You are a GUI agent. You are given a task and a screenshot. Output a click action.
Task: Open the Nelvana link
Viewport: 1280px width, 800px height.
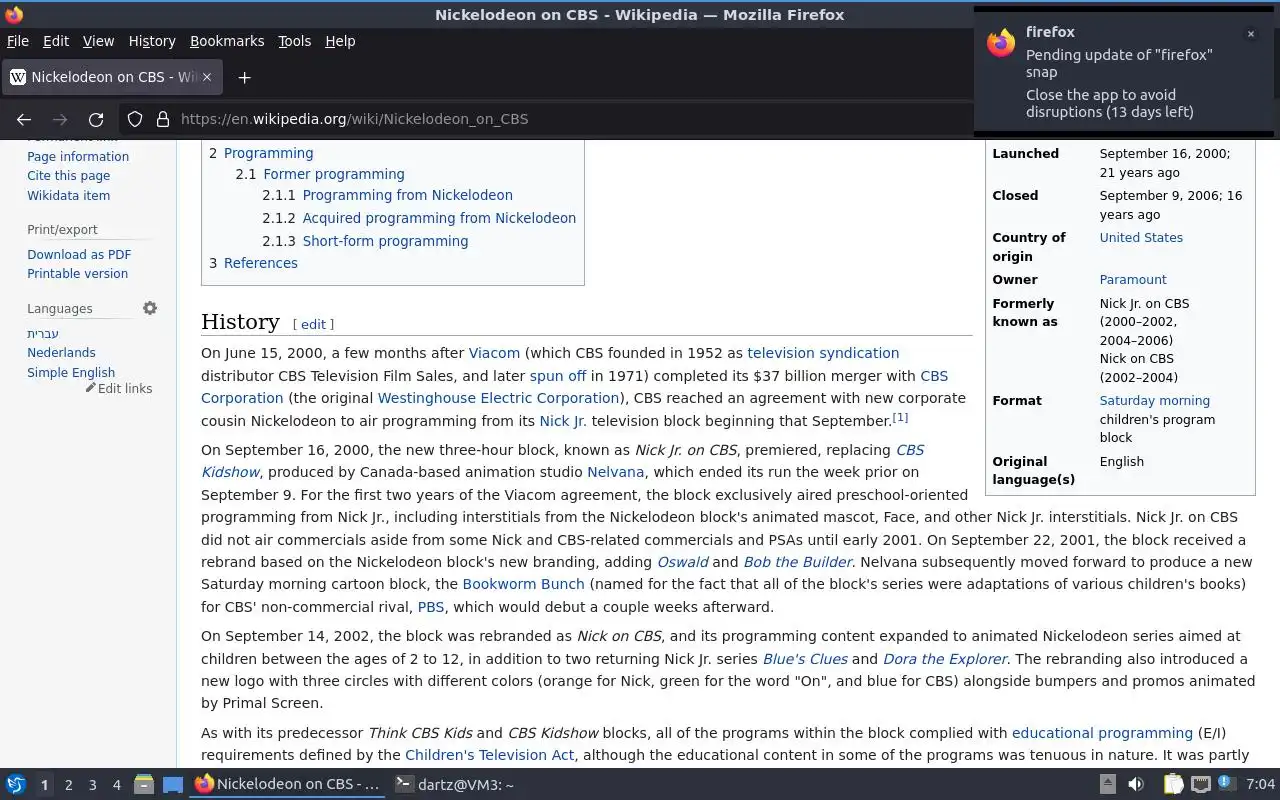615,472
